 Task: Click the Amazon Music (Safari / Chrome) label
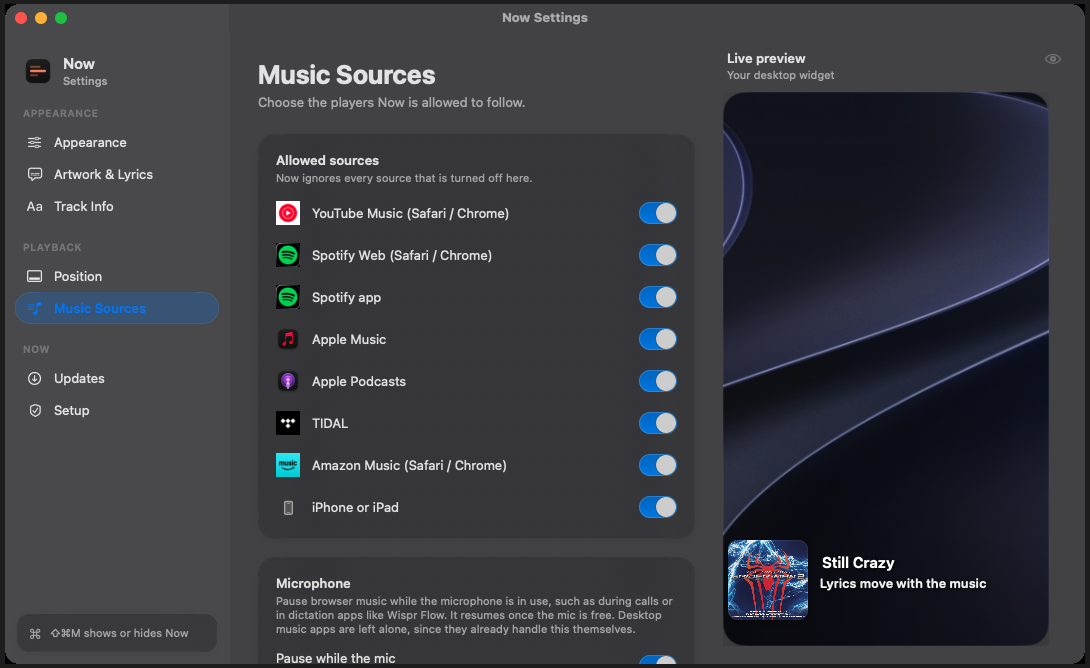[x=409, y=466]
